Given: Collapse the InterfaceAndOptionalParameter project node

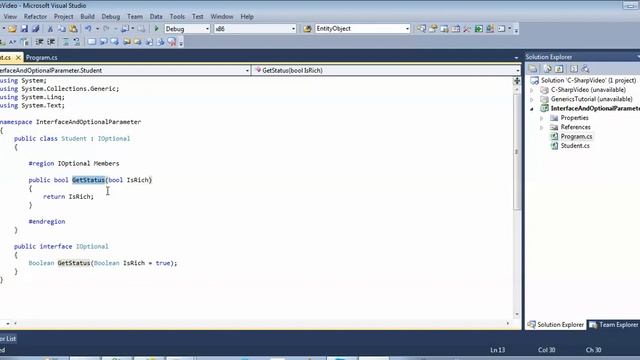Looking at the screenshot, I should click(x=532, y=109).
